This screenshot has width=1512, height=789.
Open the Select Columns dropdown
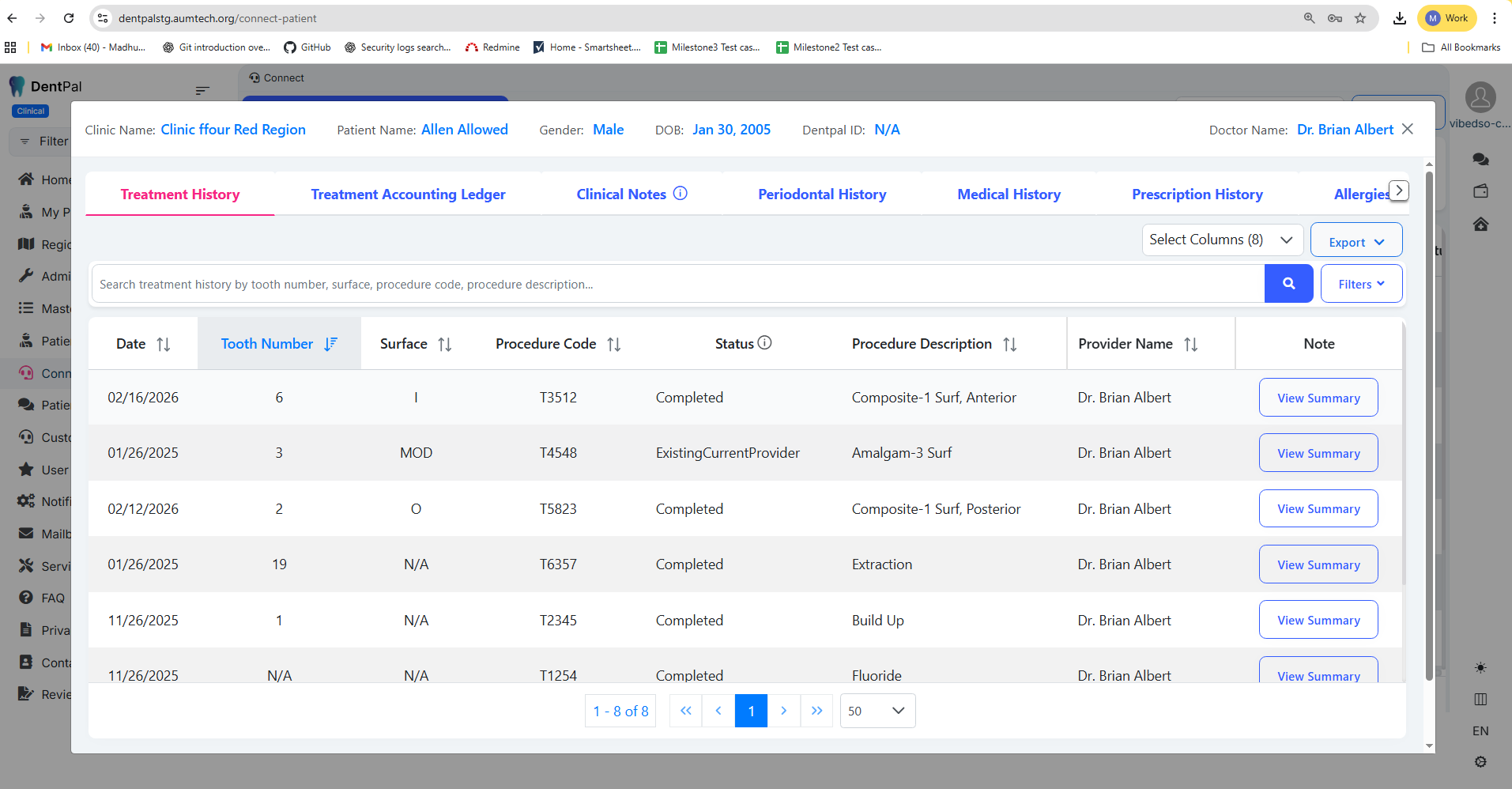pyautogui.click(x=1221, y=240)
